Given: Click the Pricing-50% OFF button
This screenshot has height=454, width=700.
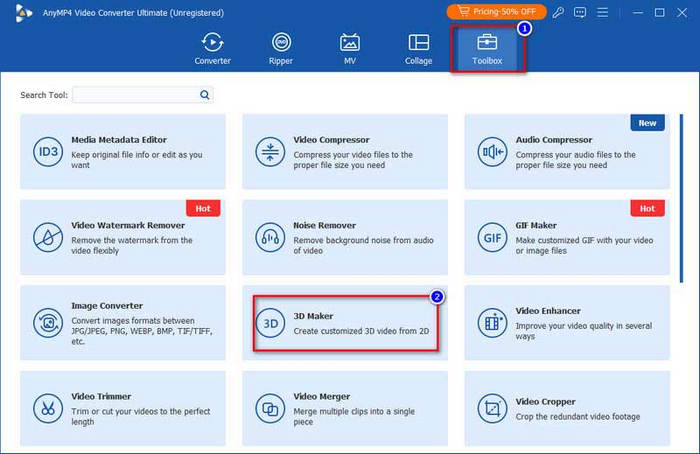Looking at the screenshot, I should [x=496, y=12].
